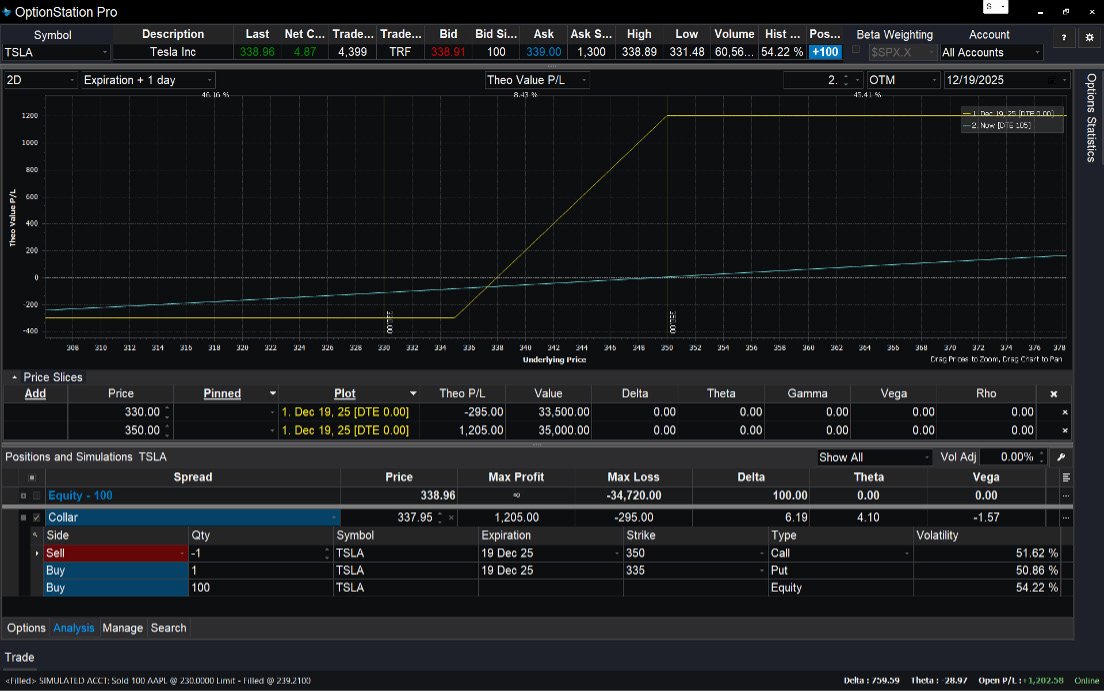Open the wrench settings for Positions panel
Screen dimensions: 1104x692
[x=1061, y=457]
